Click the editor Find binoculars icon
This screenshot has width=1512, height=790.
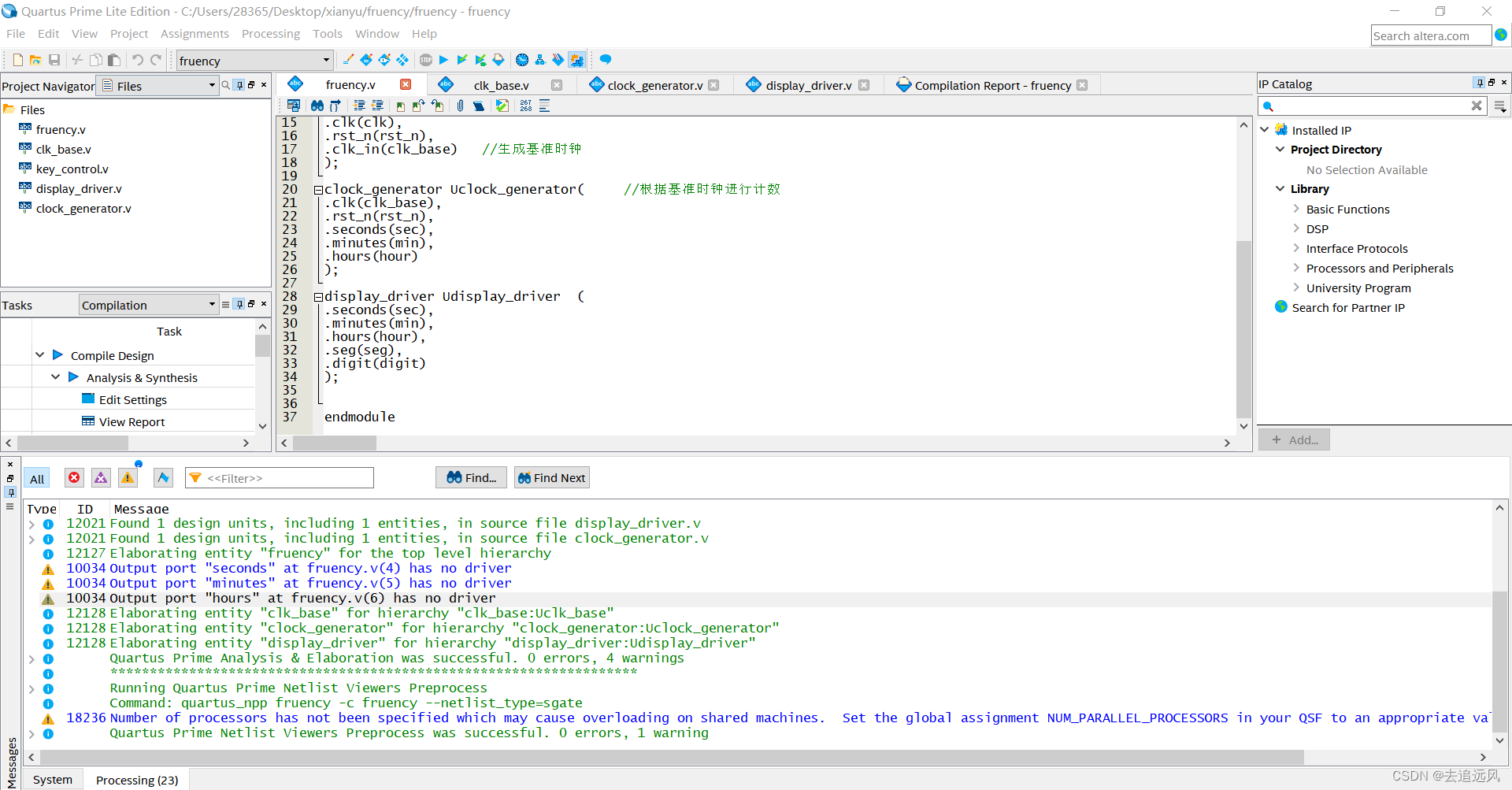coord(317,106)
